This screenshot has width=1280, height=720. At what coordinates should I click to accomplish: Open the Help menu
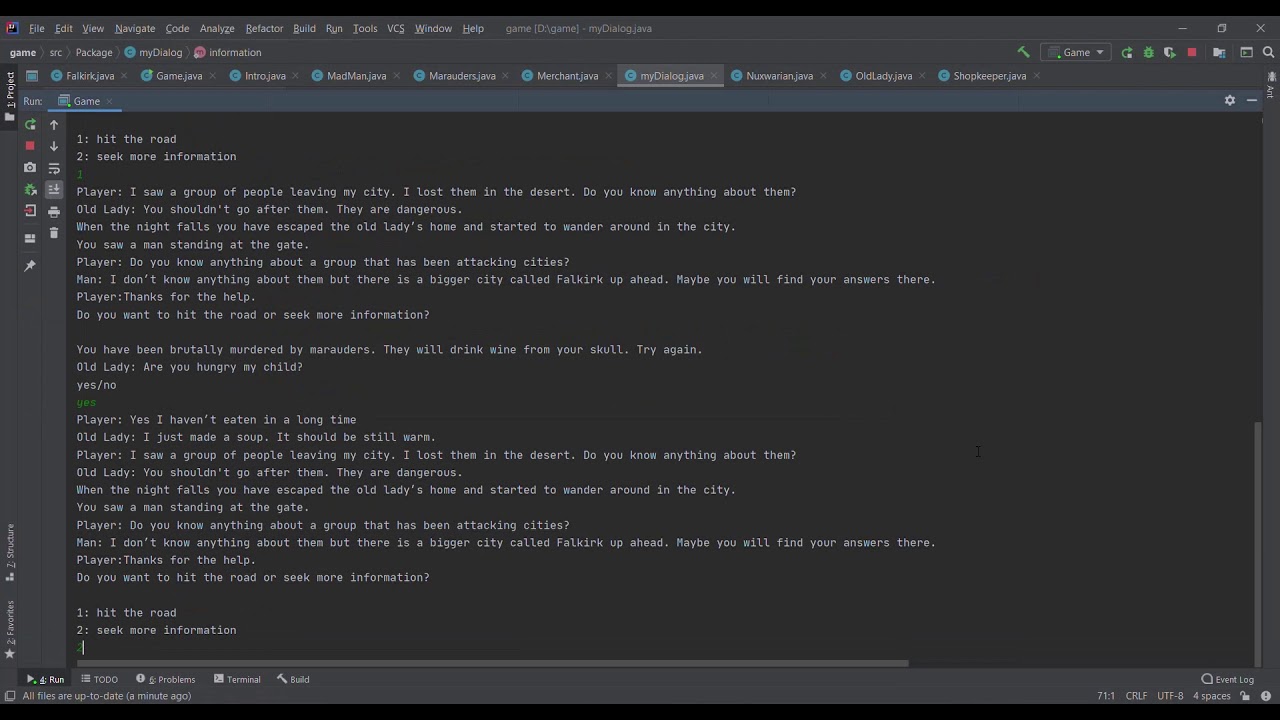[x=473, y=28]
